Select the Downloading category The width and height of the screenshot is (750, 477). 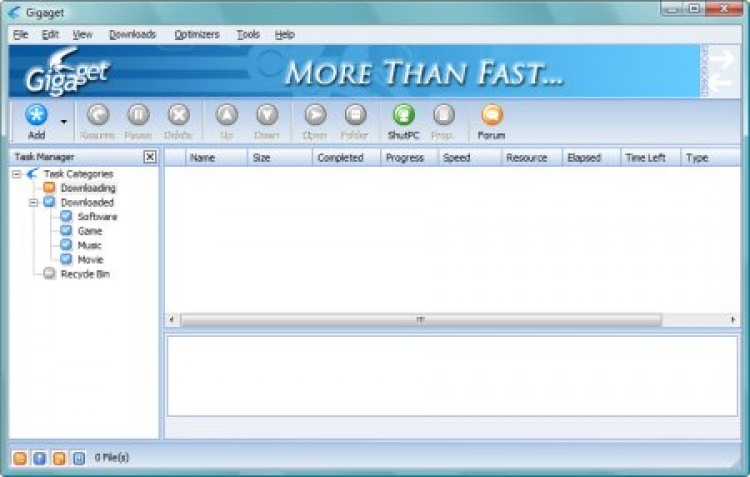point(88,188)
